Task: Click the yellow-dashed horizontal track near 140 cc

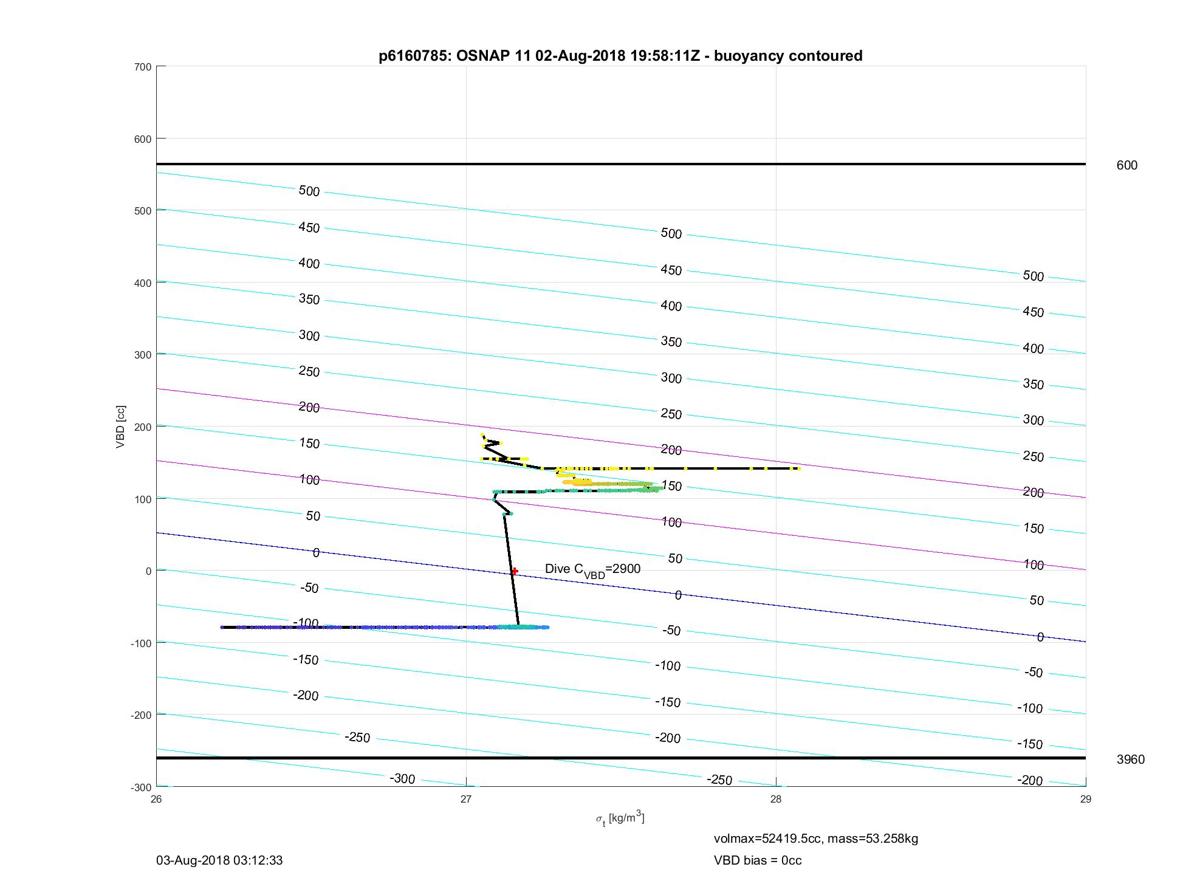Action: tap(670, 468)
